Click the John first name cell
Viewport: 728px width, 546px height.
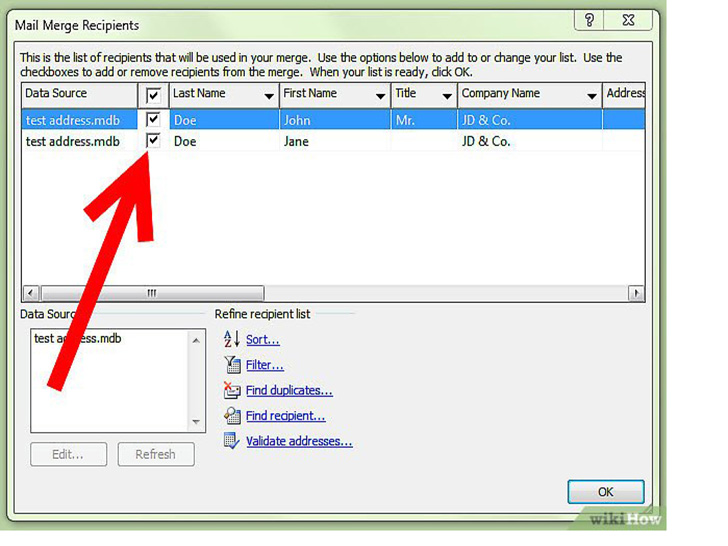pos(335,120)
